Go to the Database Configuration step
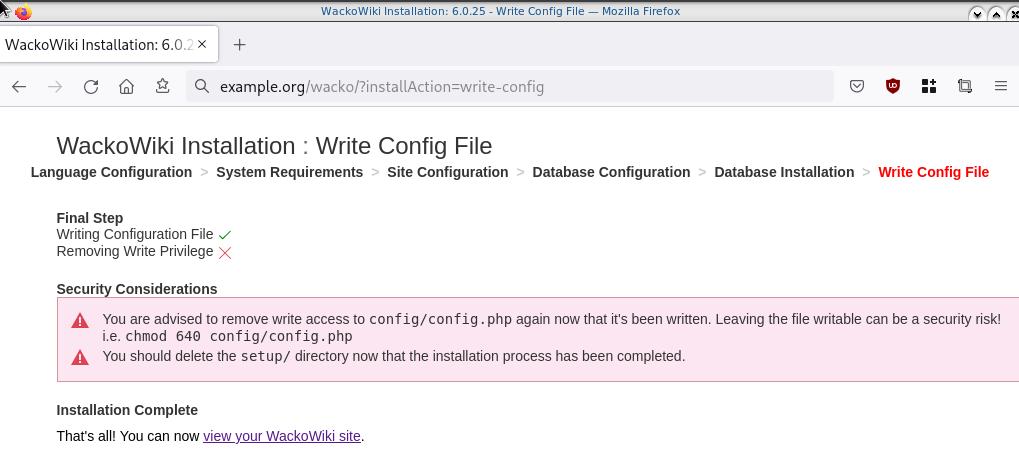Screen dimensions: 1019x465 pos(611,172)
